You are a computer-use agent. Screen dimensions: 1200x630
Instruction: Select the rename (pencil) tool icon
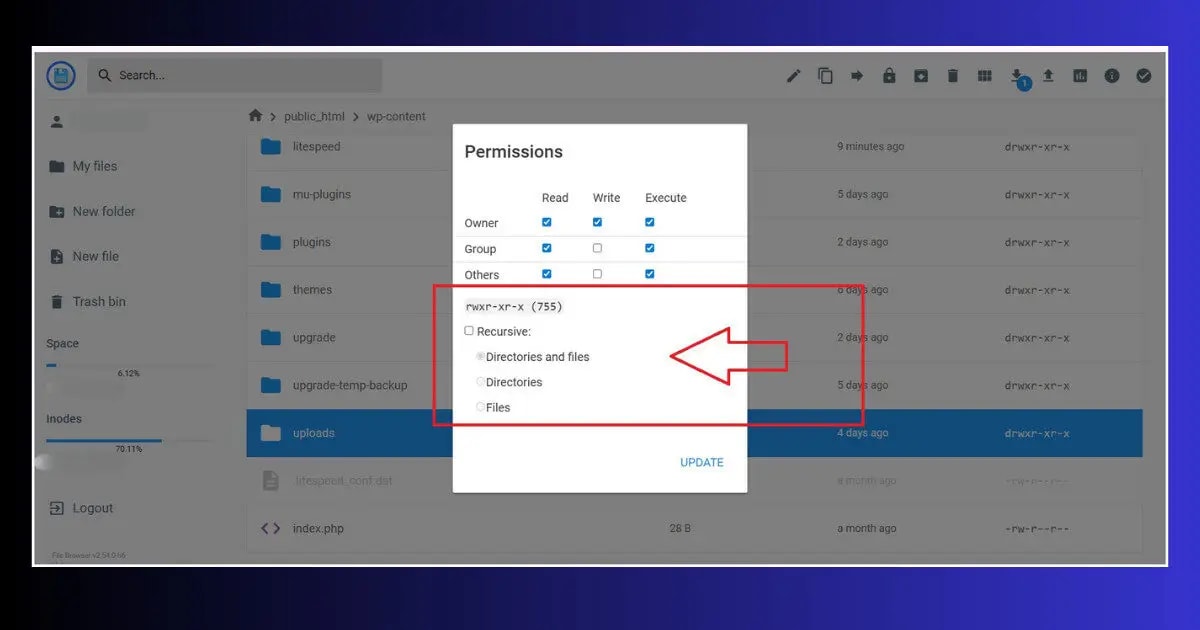click(x=793, y=75)
